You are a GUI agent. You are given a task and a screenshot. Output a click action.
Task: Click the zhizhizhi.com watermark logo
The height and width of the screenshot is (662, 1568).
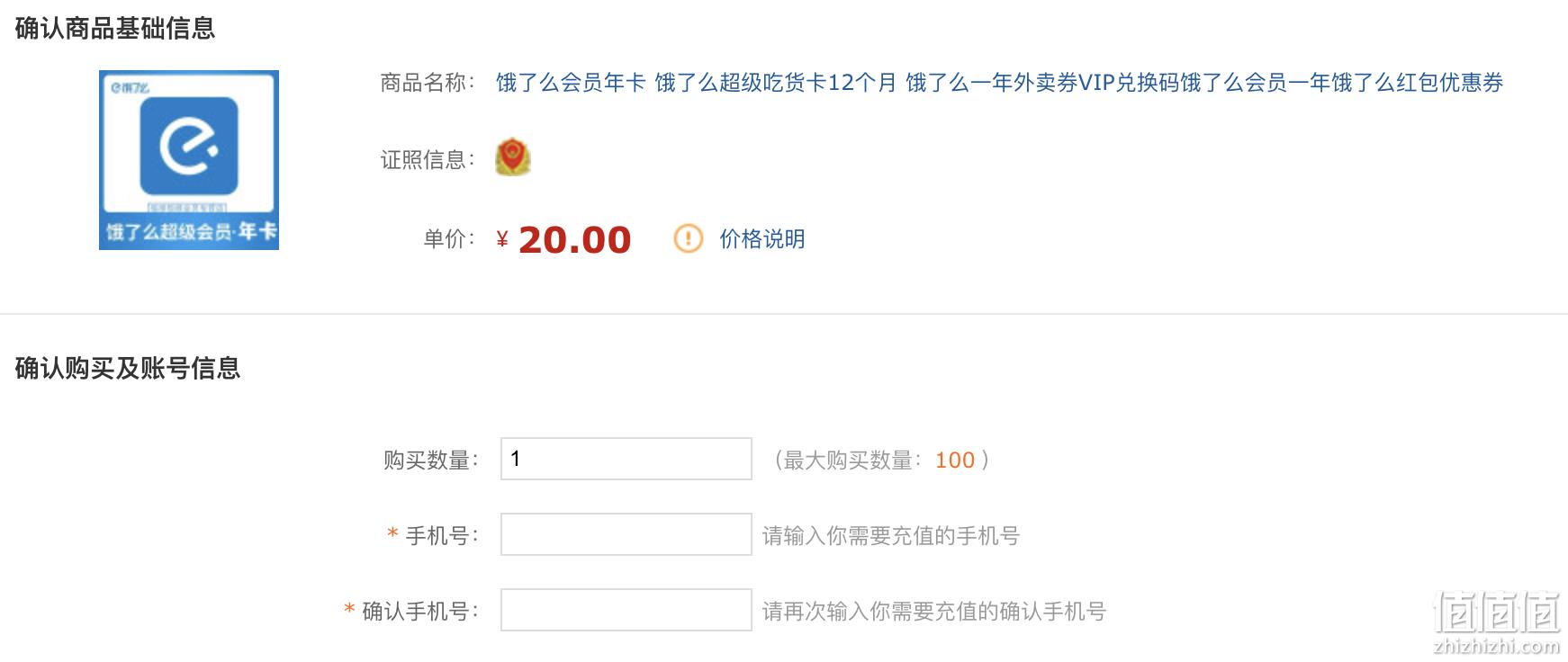pos(1496,622)
